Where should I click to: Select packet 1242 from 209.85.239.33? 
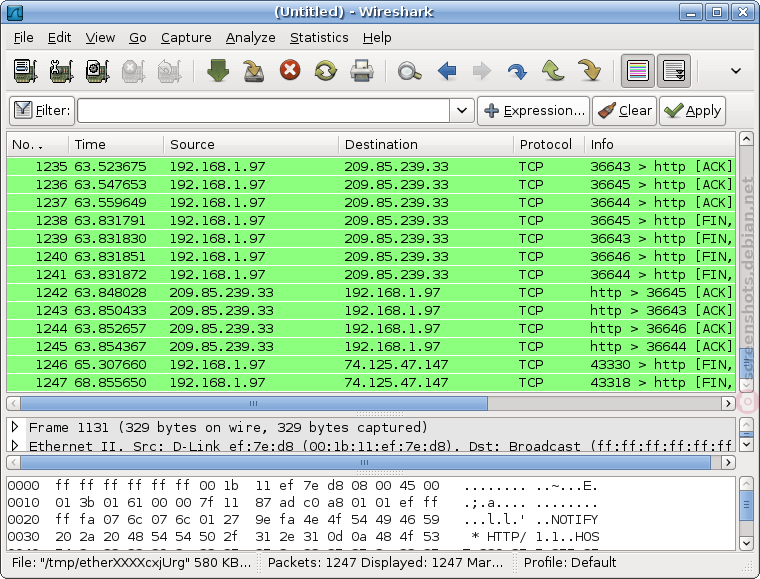pyautogui.click(x=371, y=293)
